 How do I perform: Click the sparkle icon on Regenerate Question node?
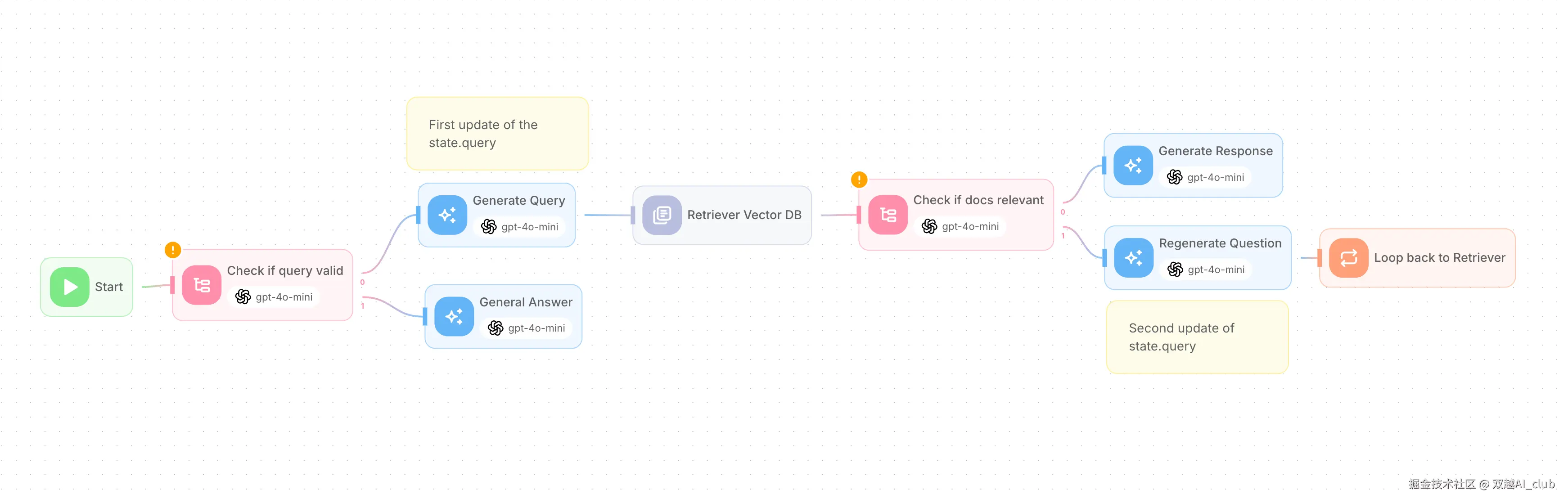(x=1133, y=258)
